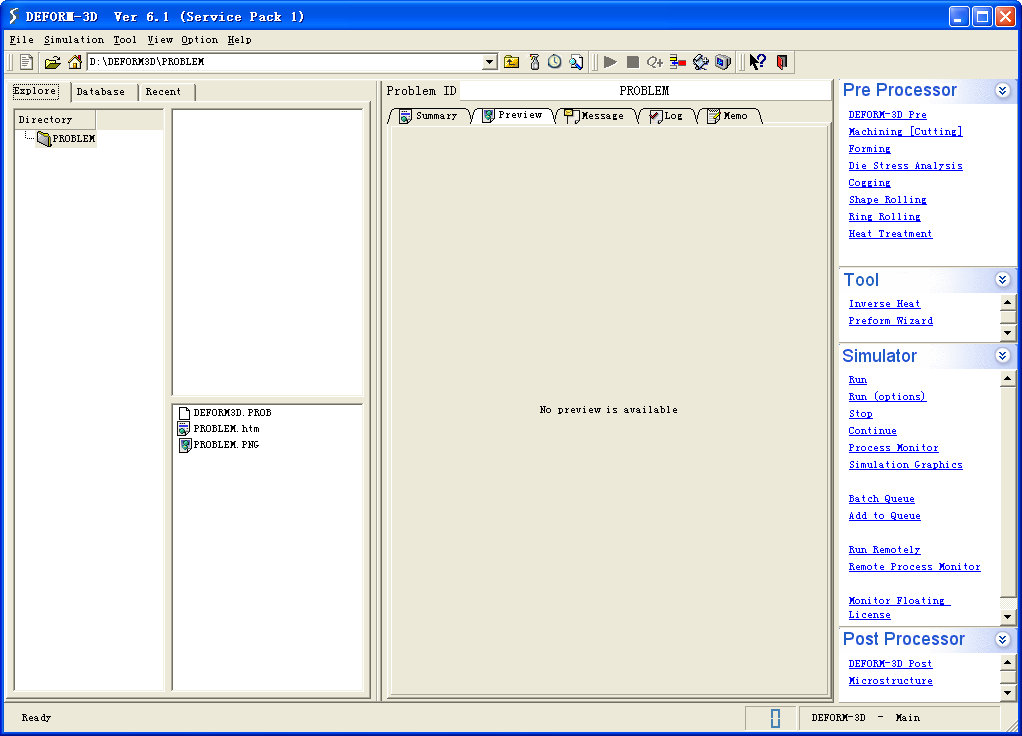Collapse the Simulator panel chevron
This screenshot has width=1022, height=736.
point(1002,356)
